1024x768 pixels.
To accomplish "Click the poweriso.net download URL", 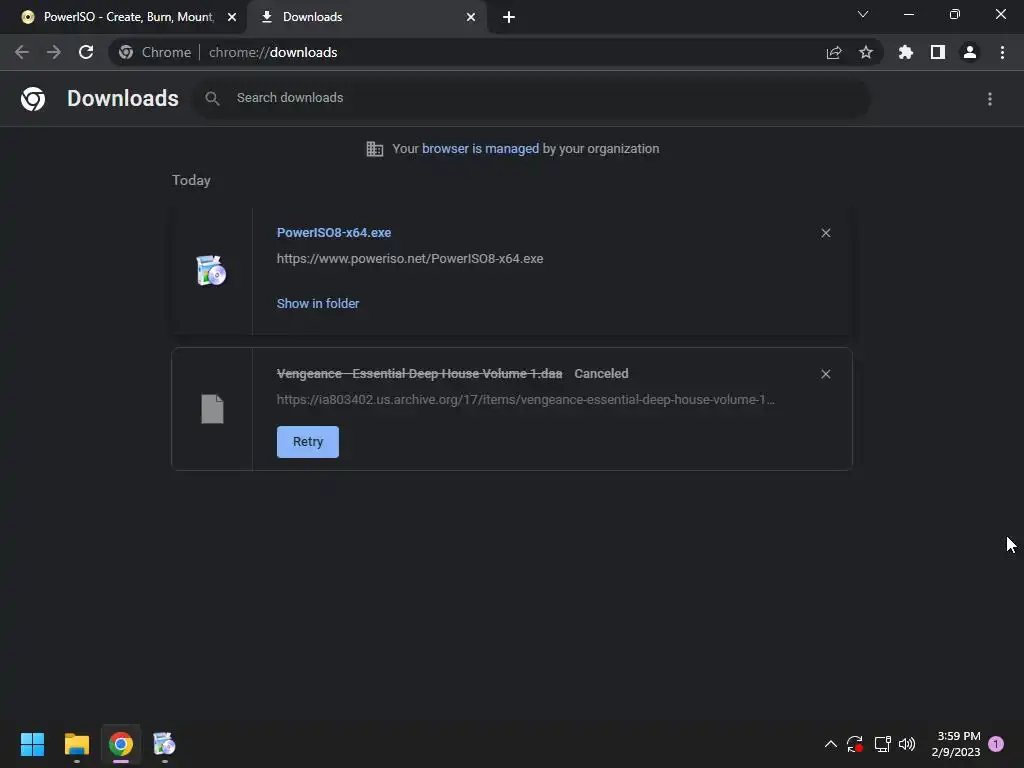I will pyautogui.click(x=409, y=259).
